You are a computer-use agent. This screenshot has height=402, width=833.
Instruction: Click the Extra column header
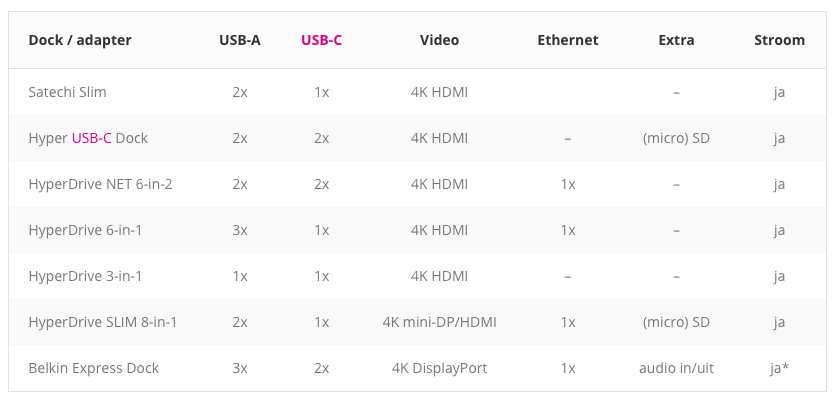pyautogui.click(x=676, y=40)
